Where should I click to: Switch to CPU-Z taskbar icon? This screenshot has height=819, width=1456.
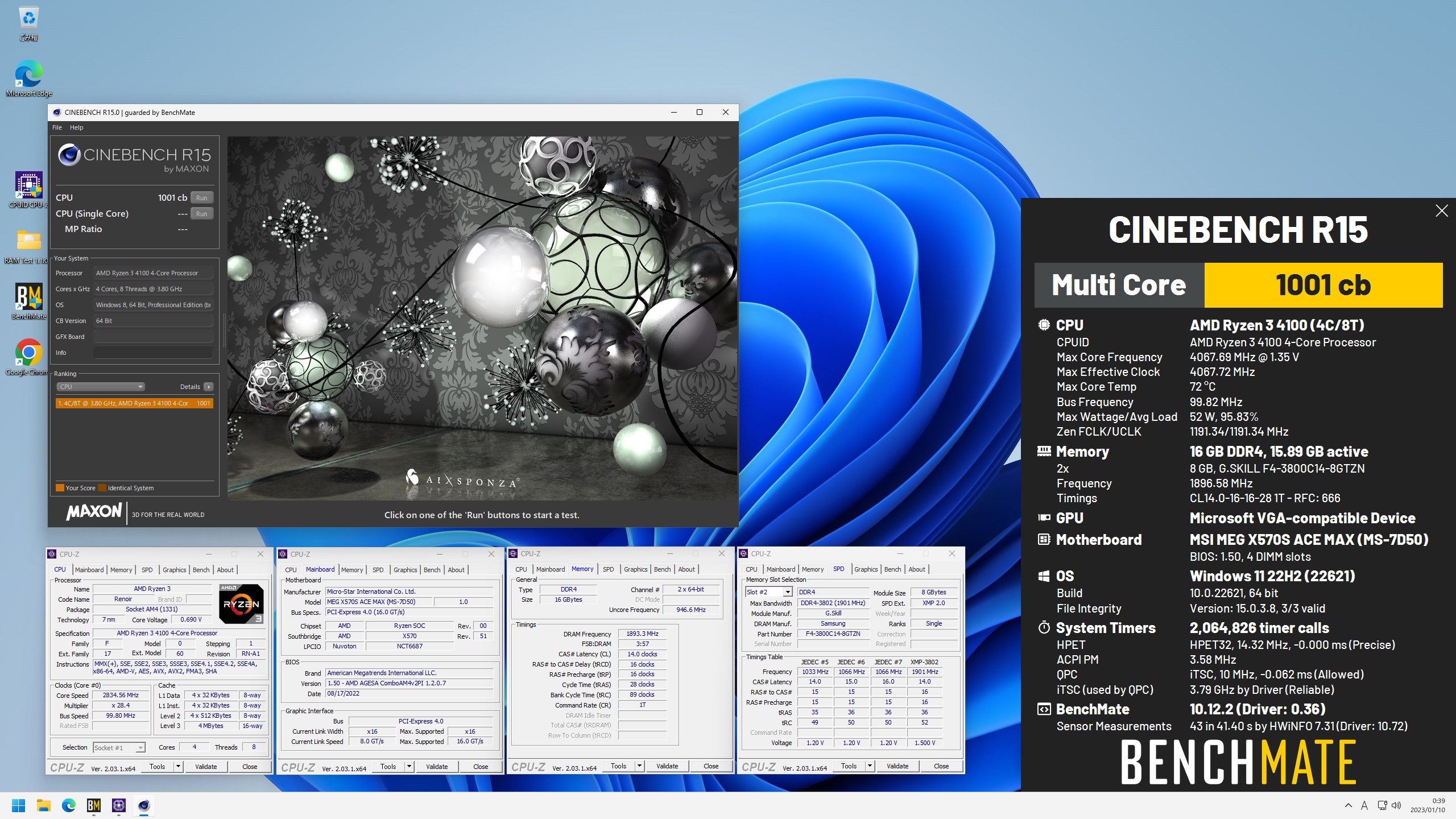pyautogui.click(x=119, y=805)
